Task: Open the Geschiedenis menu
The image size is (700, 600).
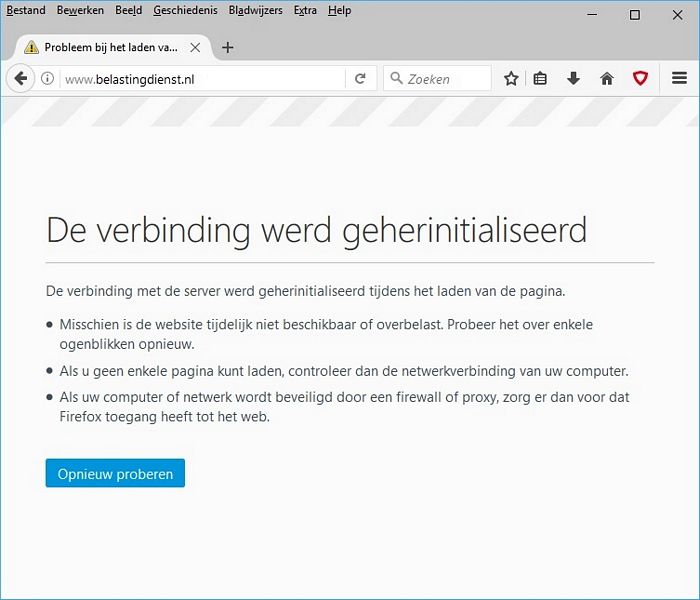Action: pyautogui.click(x=185, y=11)
